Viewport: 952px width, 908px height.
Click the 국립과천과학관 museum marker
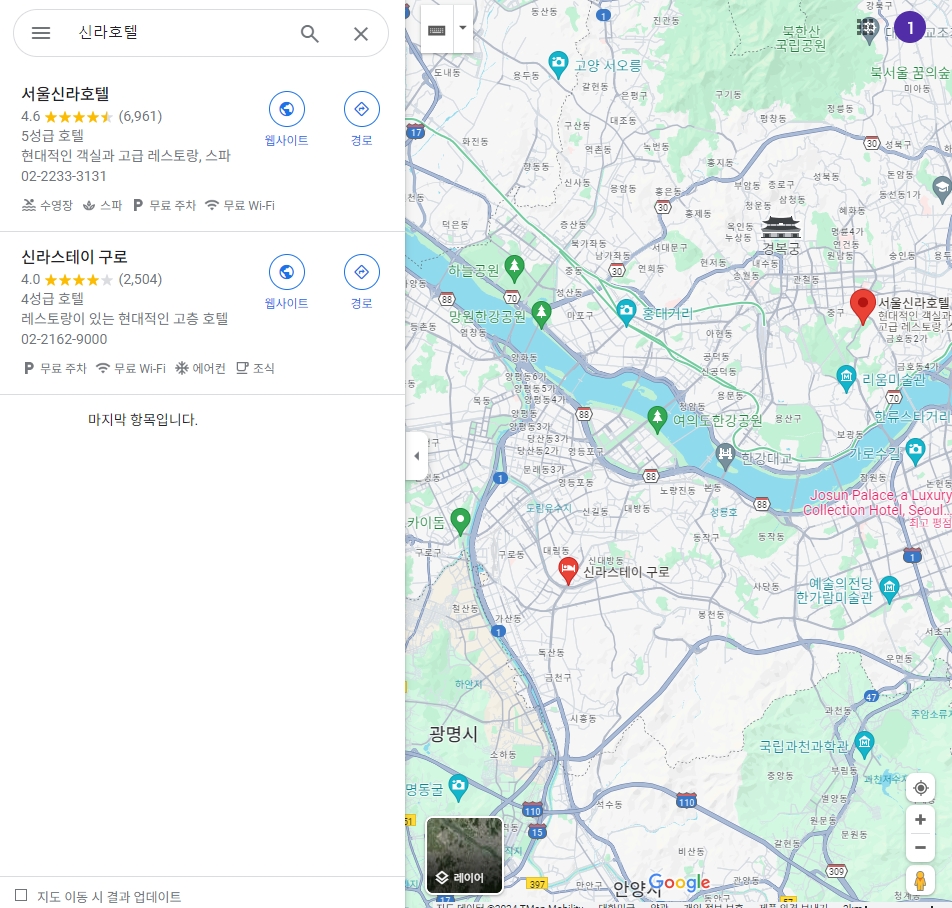point(864,745)
